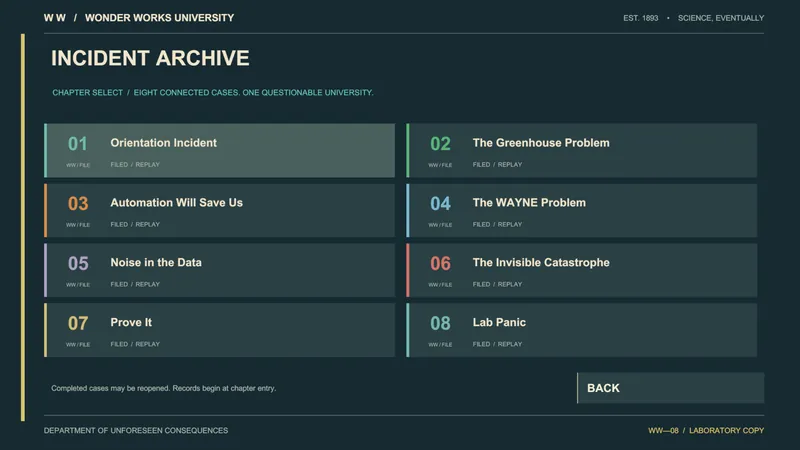Open chapter 06 The Invisible Catastrophe
Screen dimensions: 800x450
click(x=582, y=270)
